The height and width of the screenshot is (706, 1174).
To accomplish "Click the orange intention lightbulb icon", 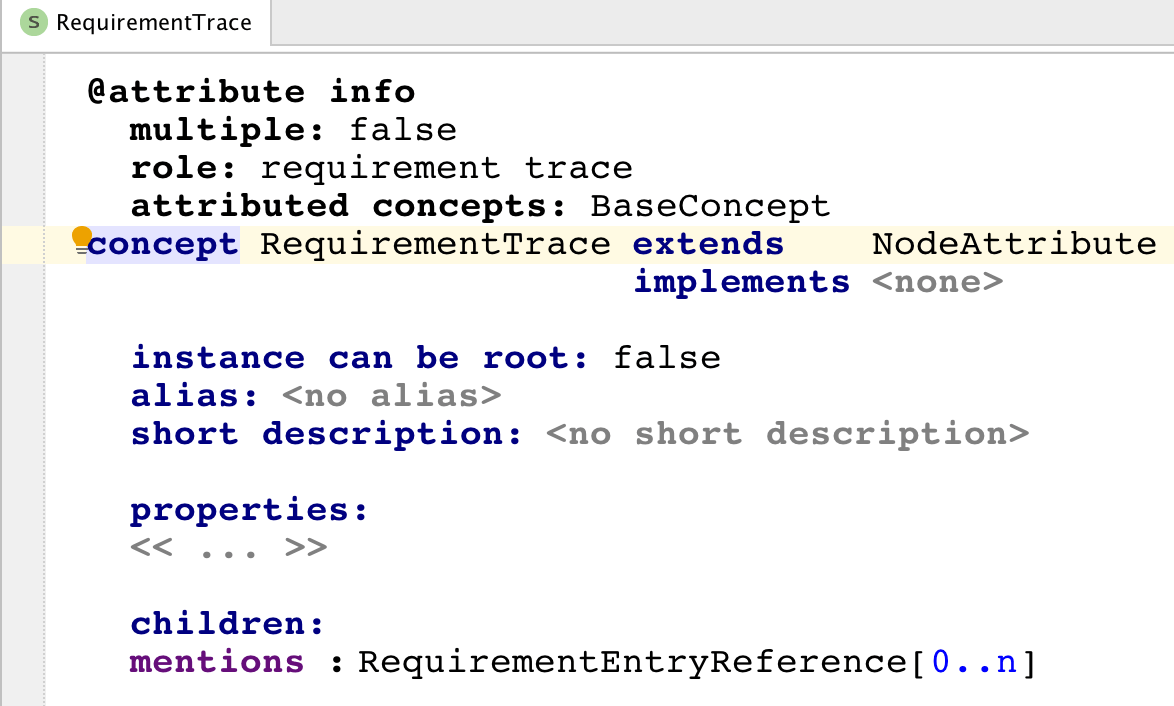I will [82, 238].
